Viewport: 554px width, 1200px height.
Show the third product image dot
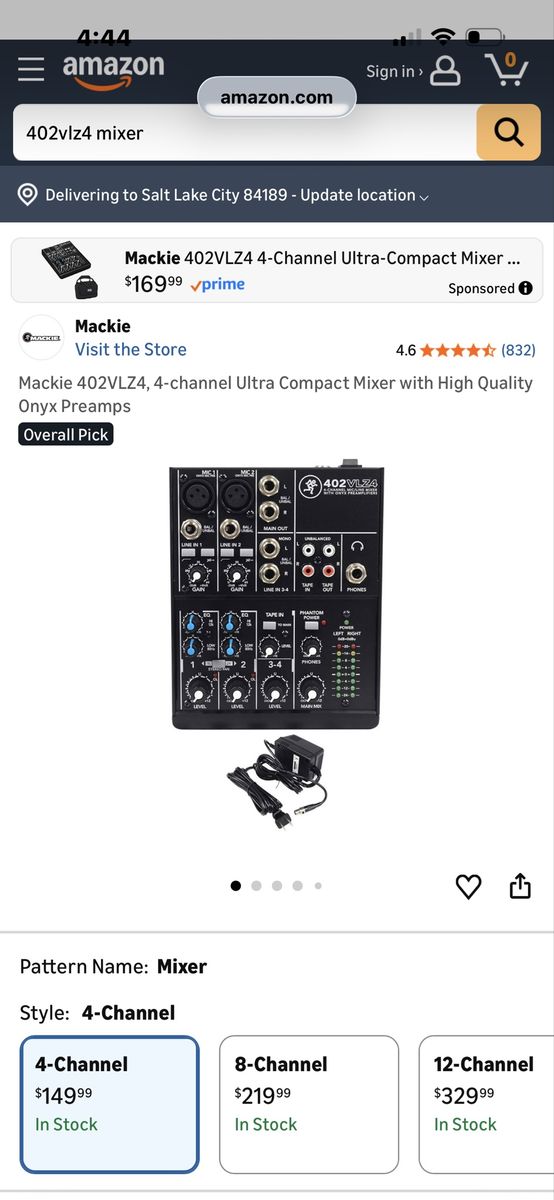[277, 885]
